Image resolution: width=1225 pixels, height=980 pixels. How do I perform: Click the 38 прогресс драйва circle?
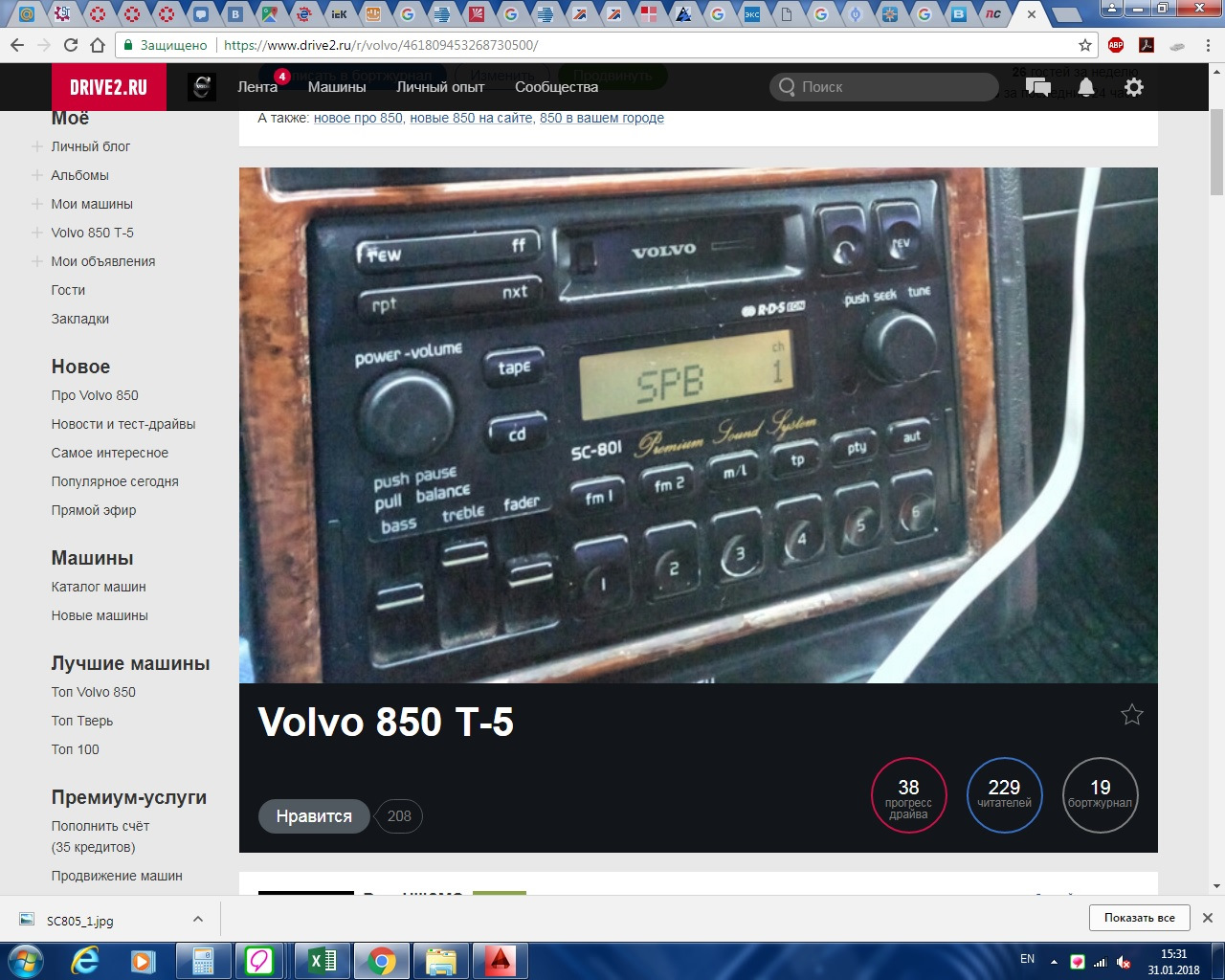(909, 795)
